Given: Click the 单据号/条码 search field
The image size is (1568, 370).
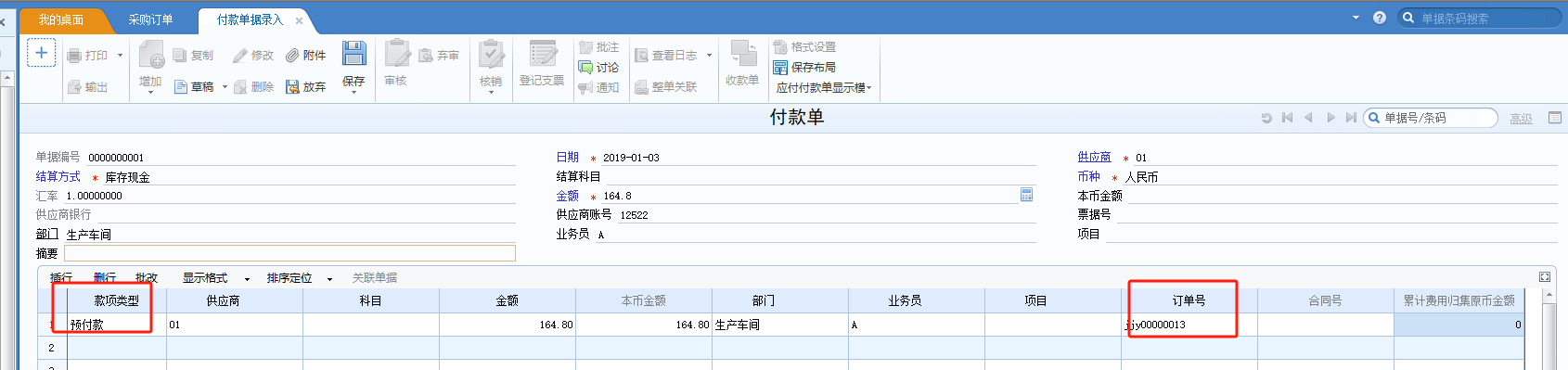Looking at the screenshot, I should click(1431, 118).
